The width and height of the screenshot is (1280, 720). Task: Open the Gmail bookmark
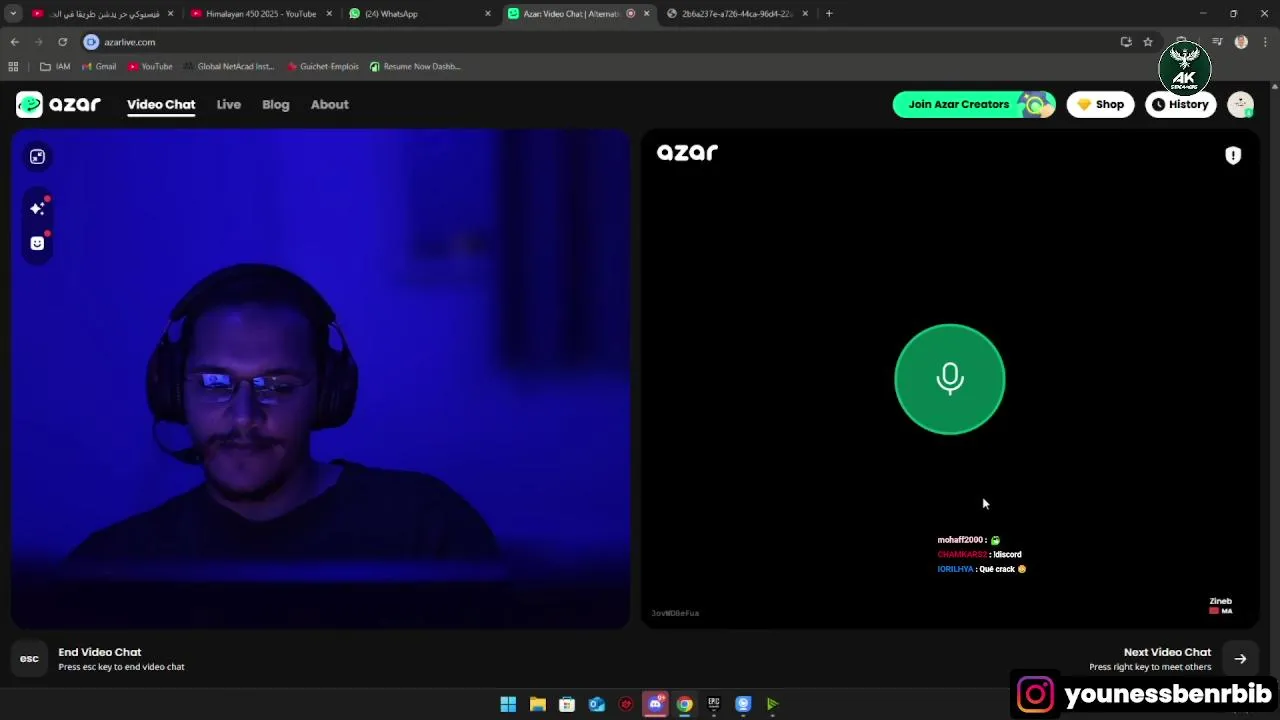tap(99, 66)
